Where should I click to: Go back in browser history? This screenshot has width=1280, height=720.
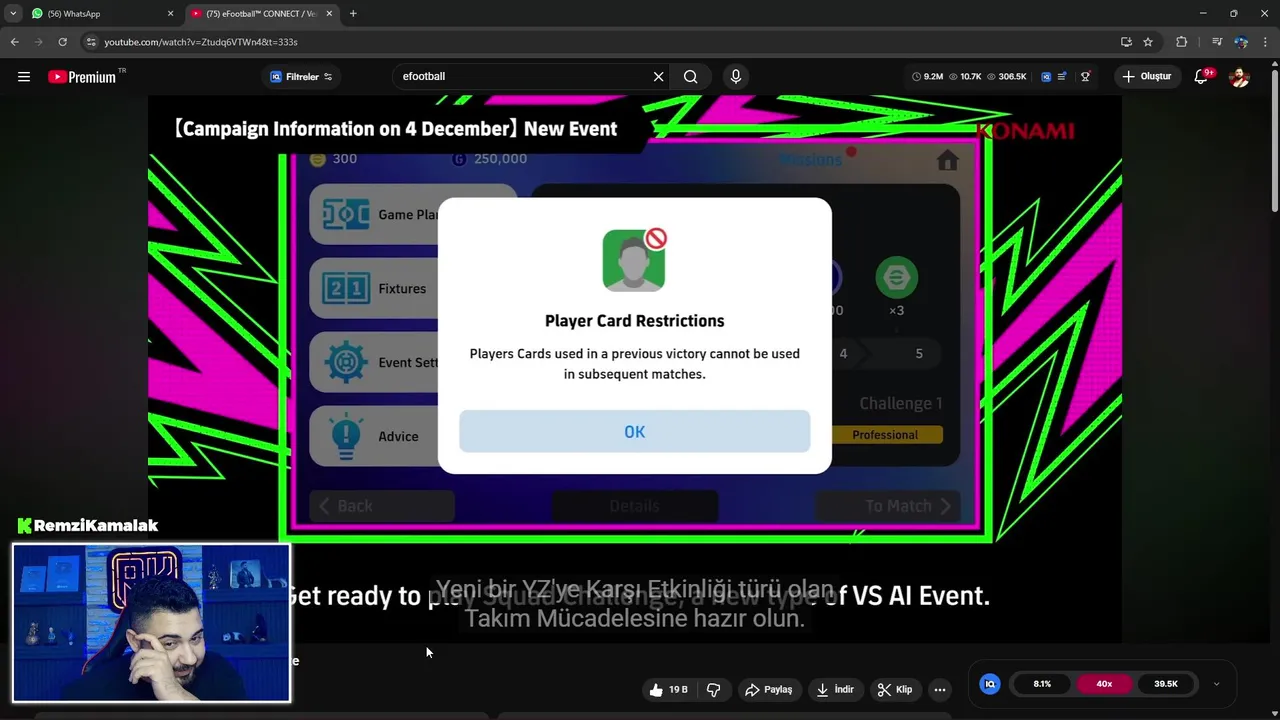(14, 42)
